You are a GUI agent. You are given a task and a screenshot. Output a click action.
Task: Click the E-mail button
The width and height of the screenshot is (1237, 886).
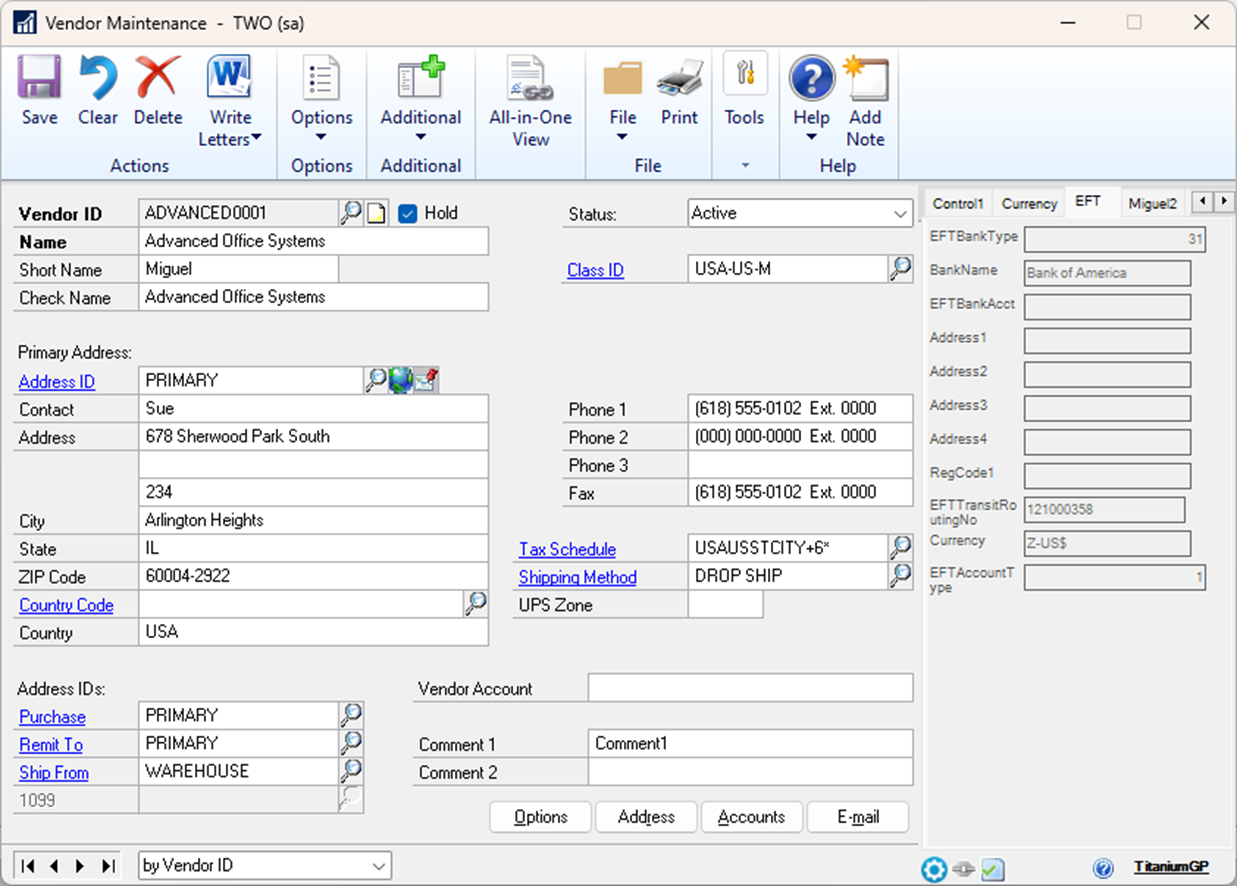(858, 817)
